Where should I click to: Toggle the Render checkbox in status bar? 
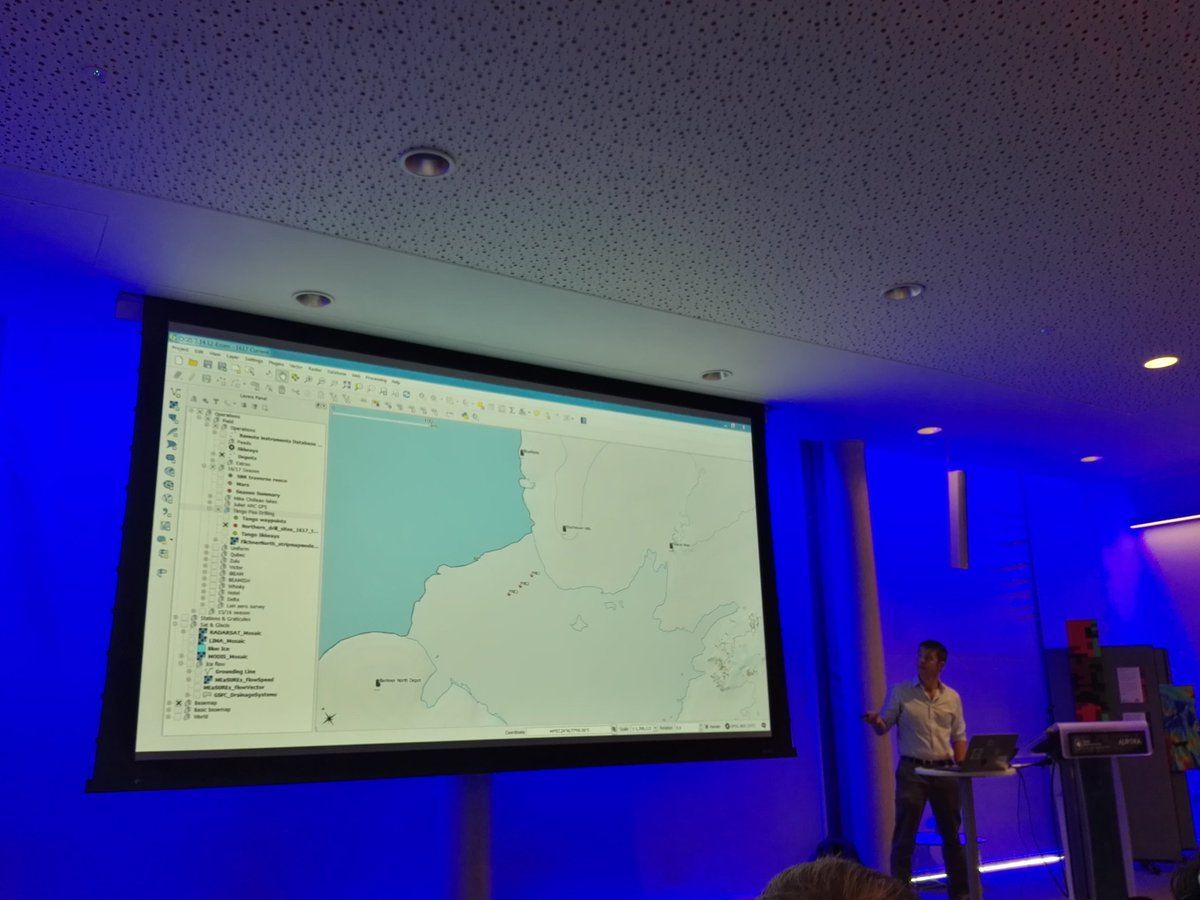click(x=706, y=727)
